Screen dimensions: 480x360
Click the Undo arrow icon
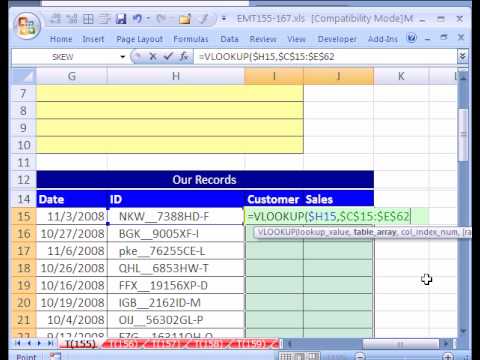pos(137,19)
